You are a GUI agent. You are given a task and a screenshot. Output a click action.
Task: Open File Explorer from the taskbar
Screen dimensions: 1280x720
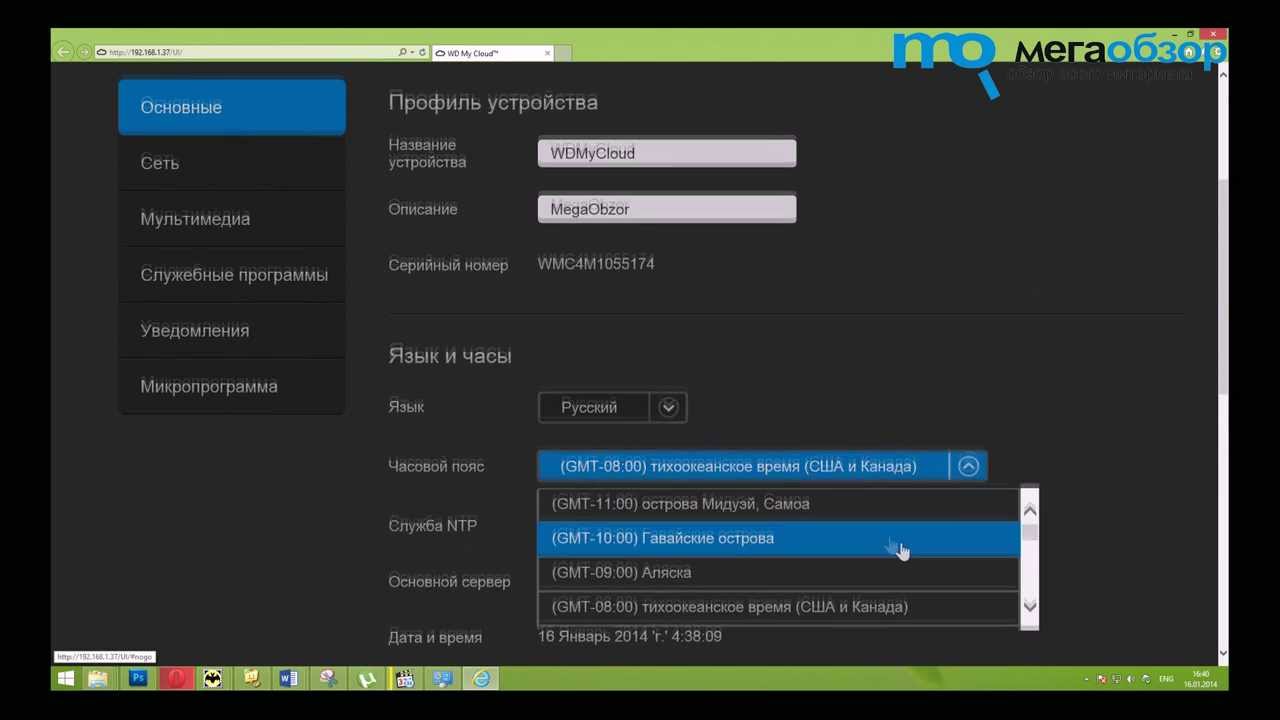pyautogui.click(x=98, y=679)
